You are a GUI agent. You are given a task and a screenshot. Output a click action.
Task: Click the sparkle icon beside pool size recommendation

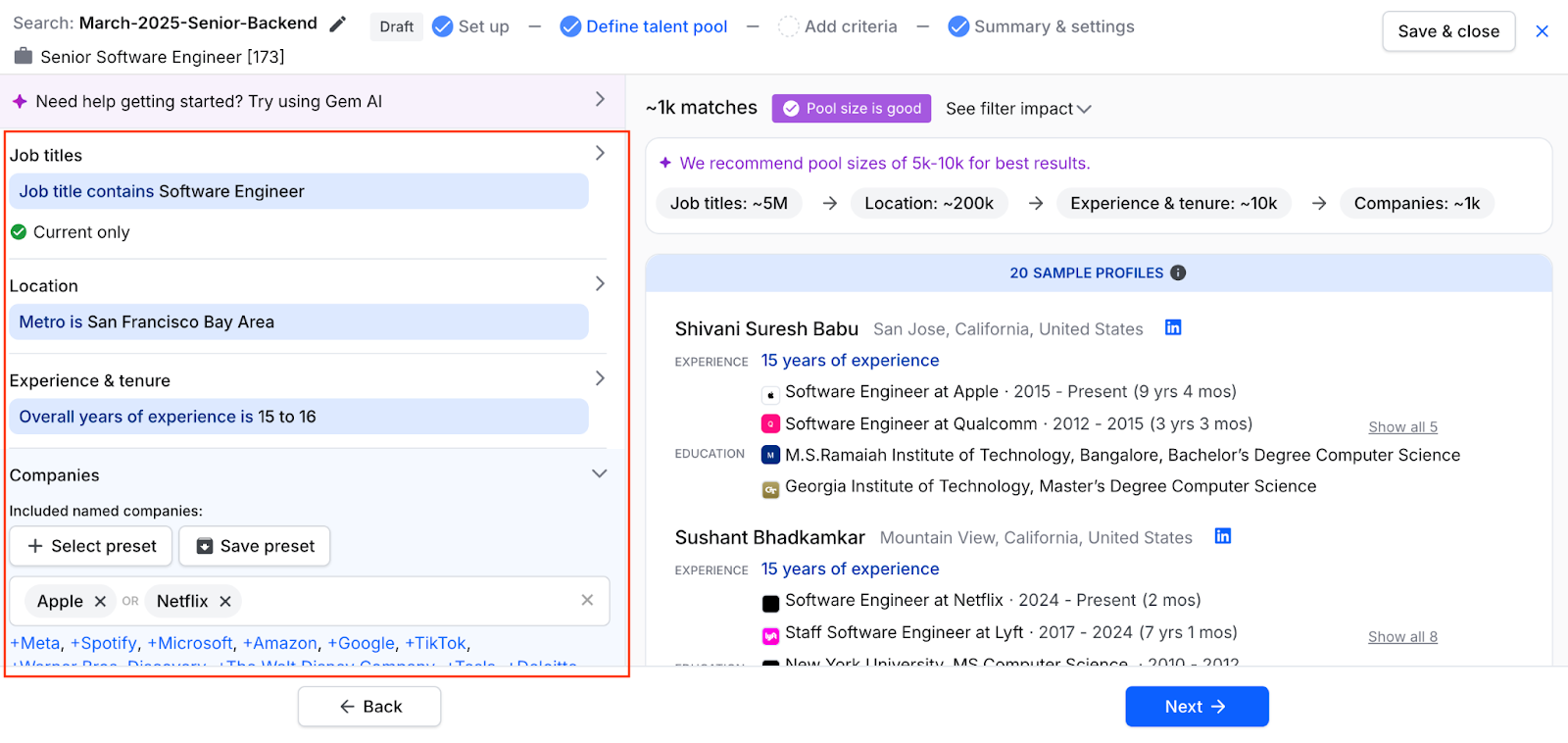(x=665, y=163)
